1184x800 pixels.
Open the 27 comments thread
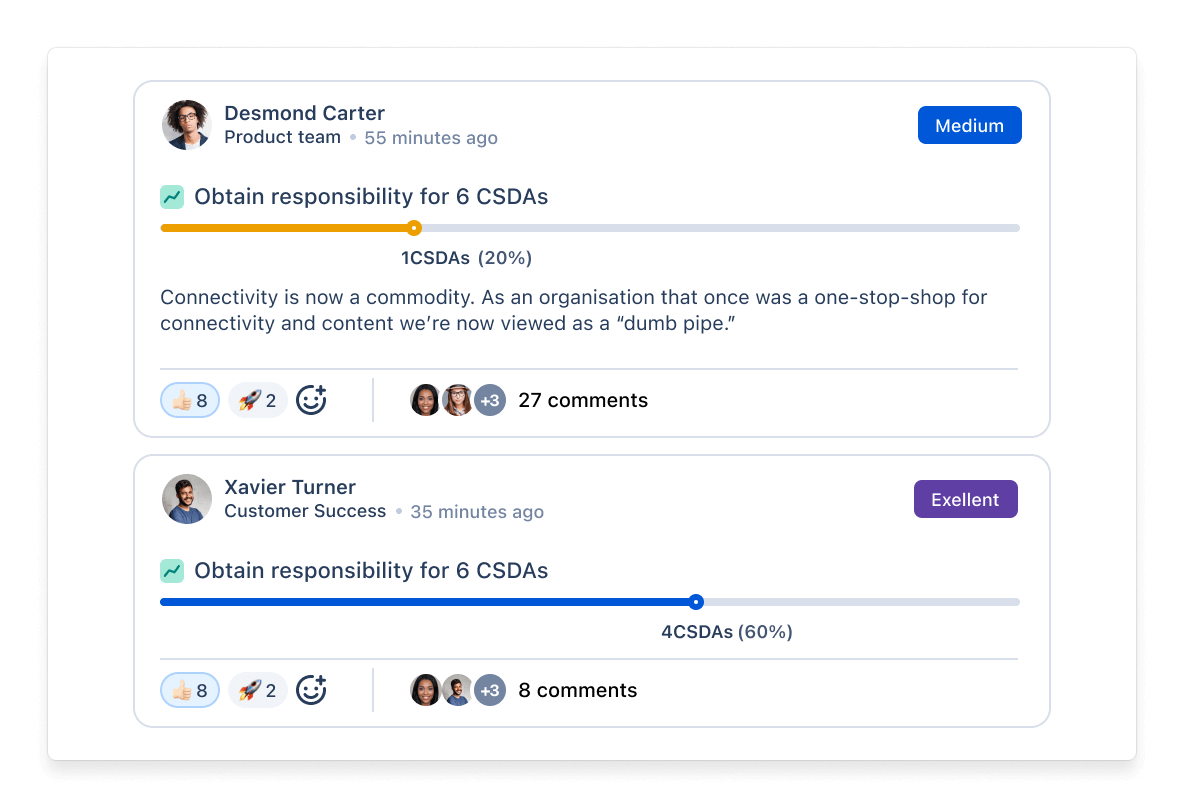point(583,400)
